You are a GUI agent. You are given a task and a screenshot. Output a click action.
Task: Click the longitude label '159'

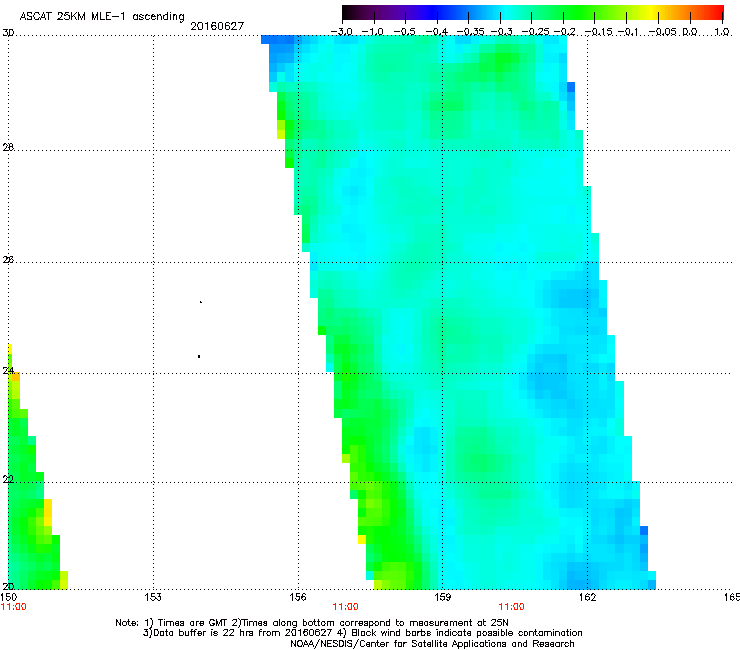coord(443,597)
